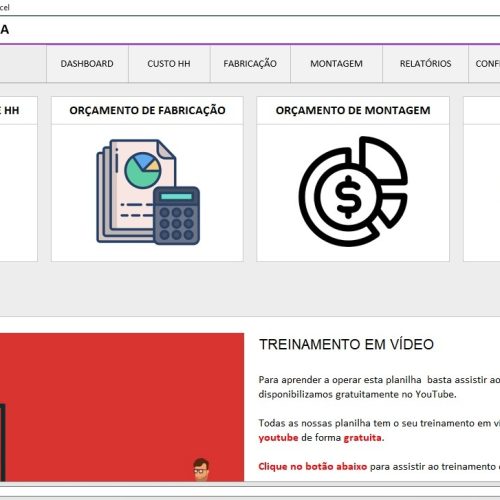Select the black shape on the red banner's left edge
Viewport: 500px width, 500px height.
click(3, 442)
